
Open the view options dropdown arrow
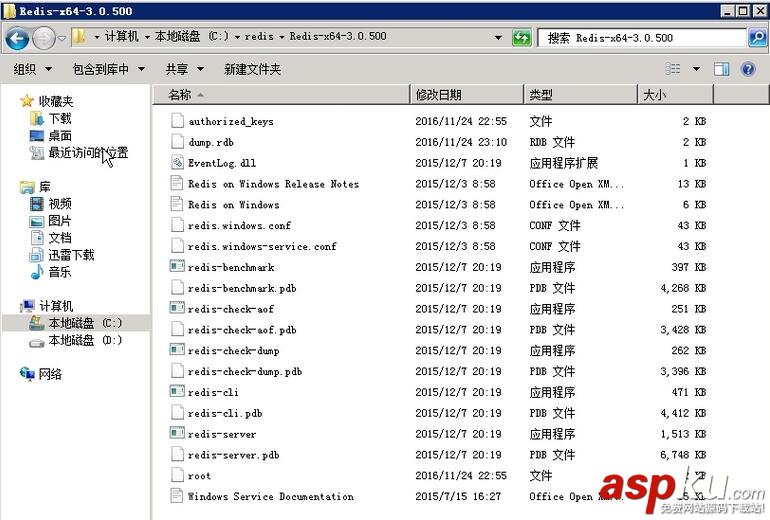point(696,69)
